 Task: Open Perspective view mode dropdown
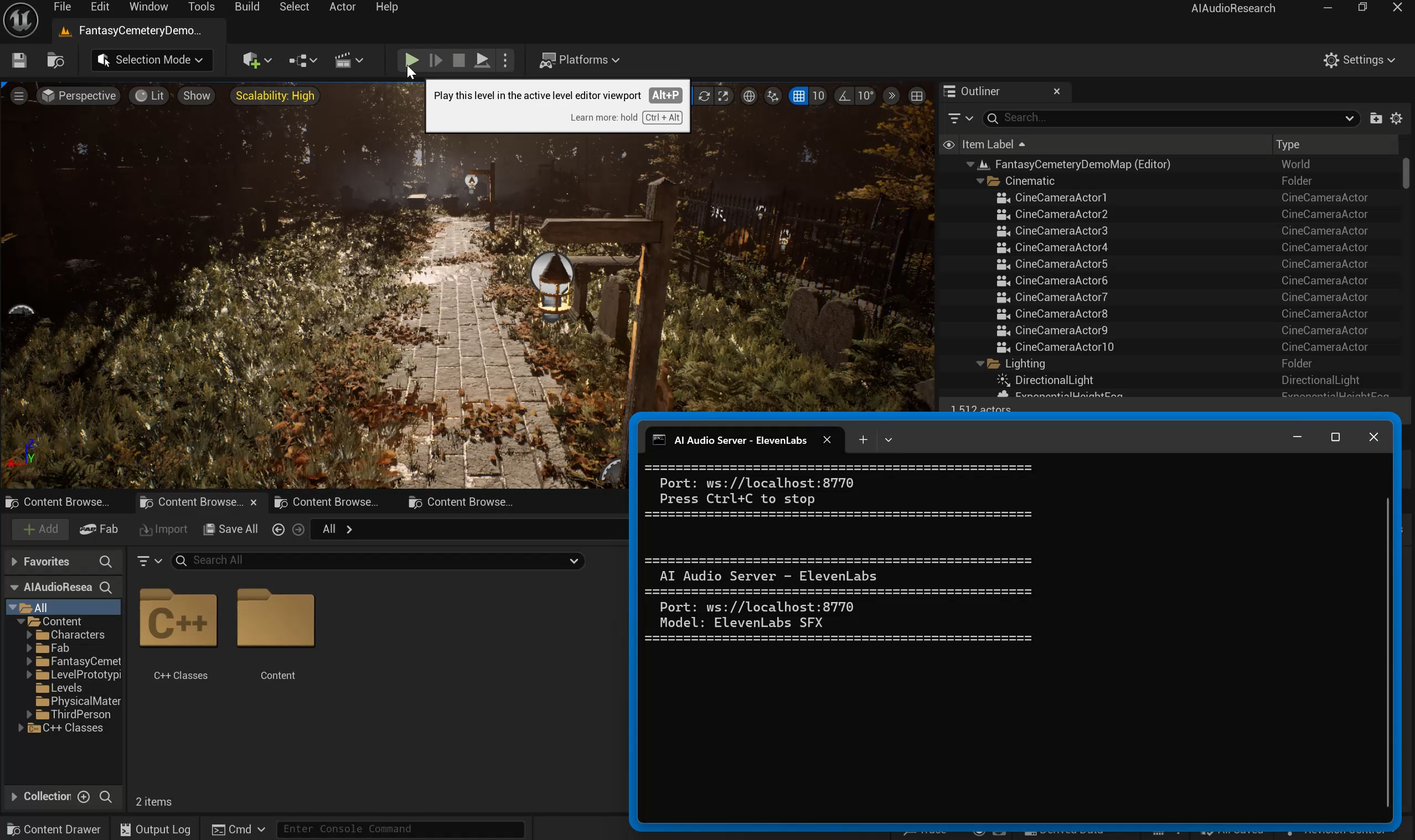(x=79, y=96)
